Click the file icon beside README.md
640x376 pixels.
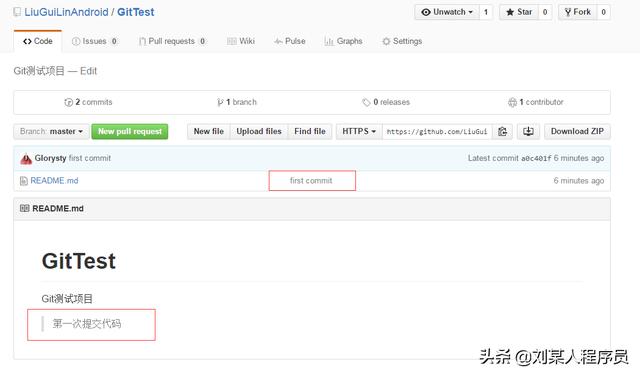[24, 180]
